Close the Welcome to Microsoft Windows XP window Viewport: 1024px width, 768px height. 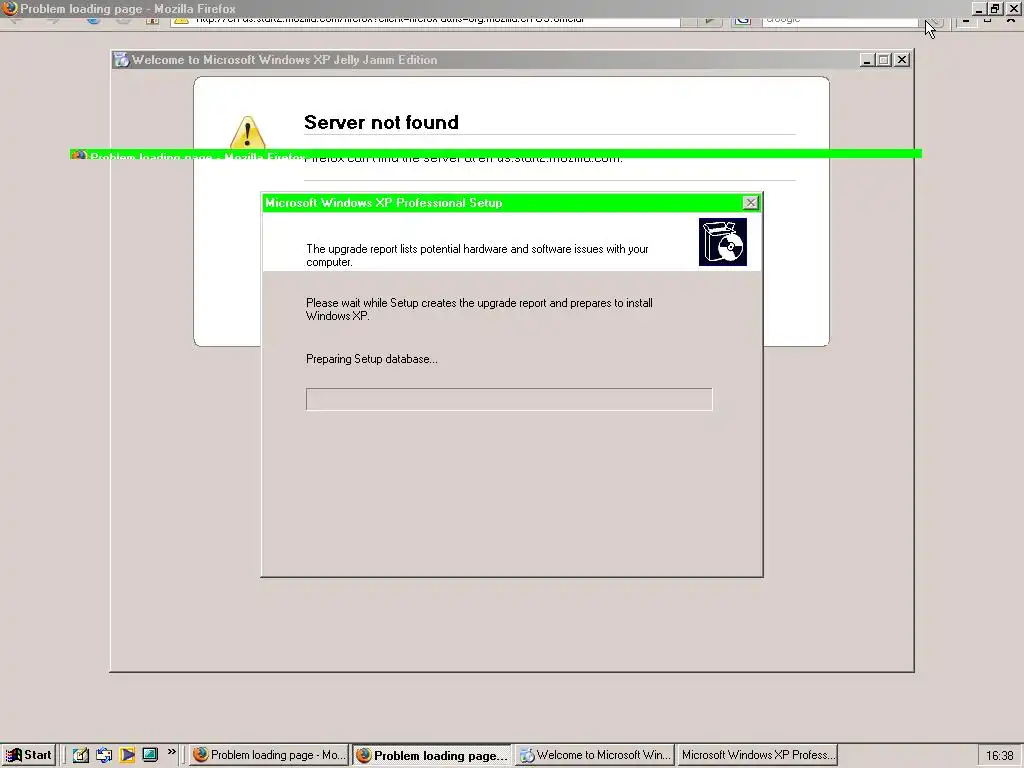[x=902, y=59]
